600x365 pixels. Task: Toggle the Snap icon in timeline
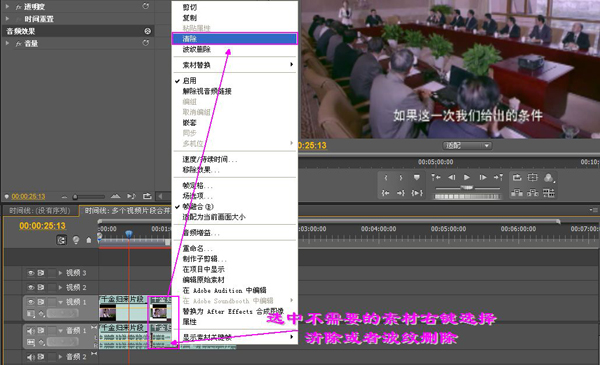pyautogui.click(x=62, y=240)
